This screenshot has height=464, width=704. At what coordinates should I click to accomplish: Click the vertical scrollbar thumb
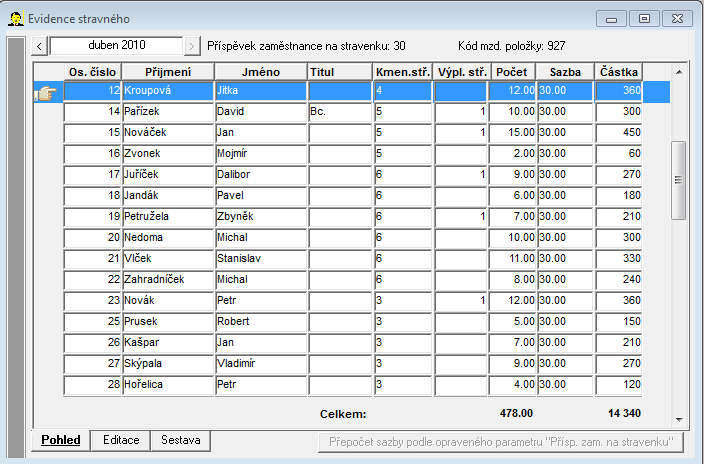pyautogui.click(x=678, y=180)
